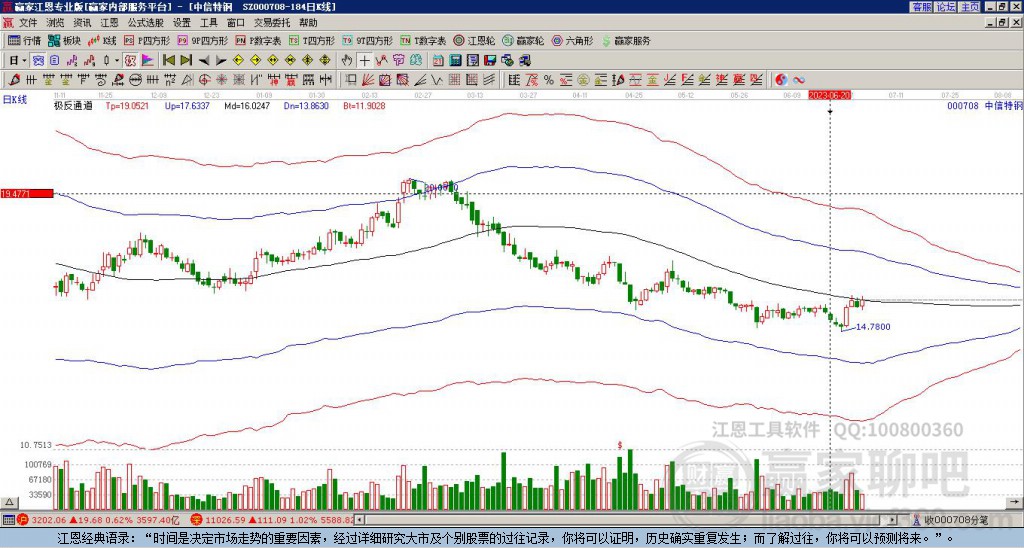This screenshot has height=548, width=1024.
Task: Click the save floppy disk icon
Action: (490, 61)
